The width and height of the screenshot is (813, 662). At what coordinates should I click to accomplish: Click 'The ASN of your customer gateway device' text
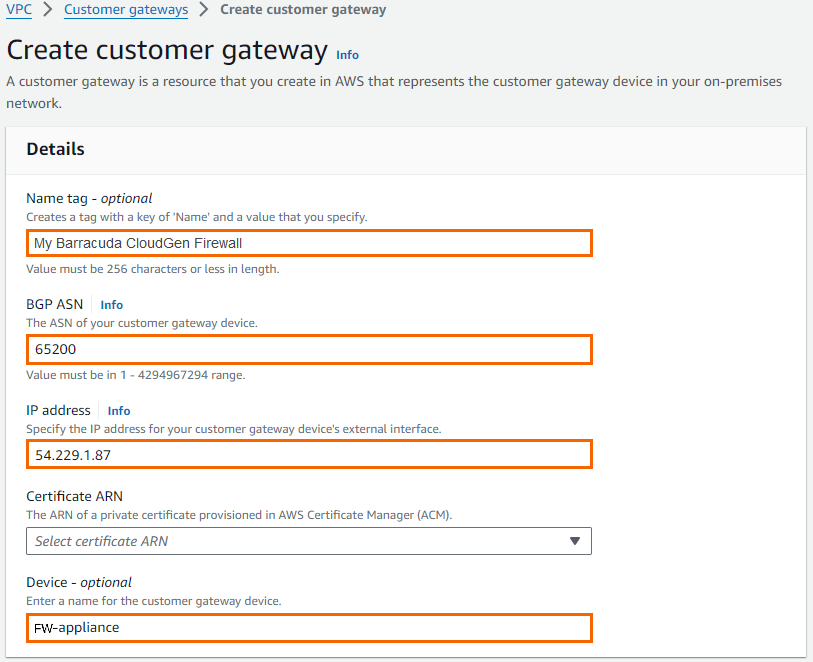click(x=142, y=323)
